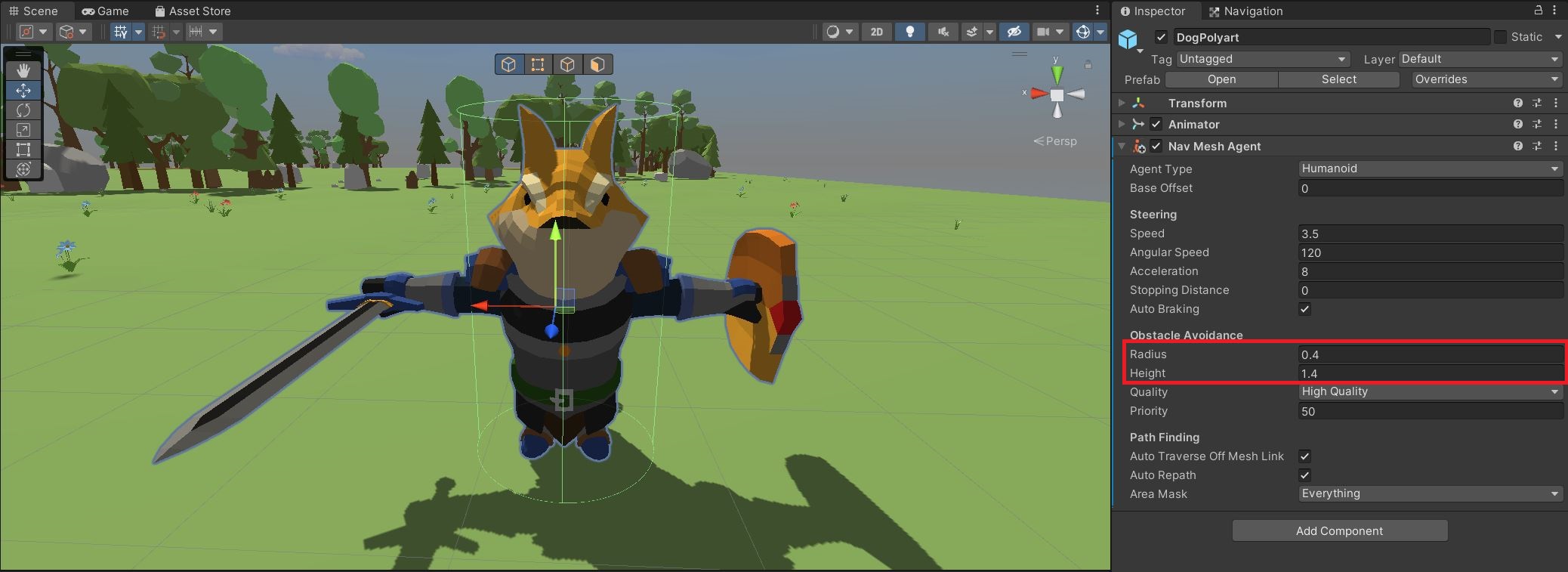The width and height of the screenshot is (1568, 572).
Task: Click the prefab Select button
Action: (x=1338, y=79)
